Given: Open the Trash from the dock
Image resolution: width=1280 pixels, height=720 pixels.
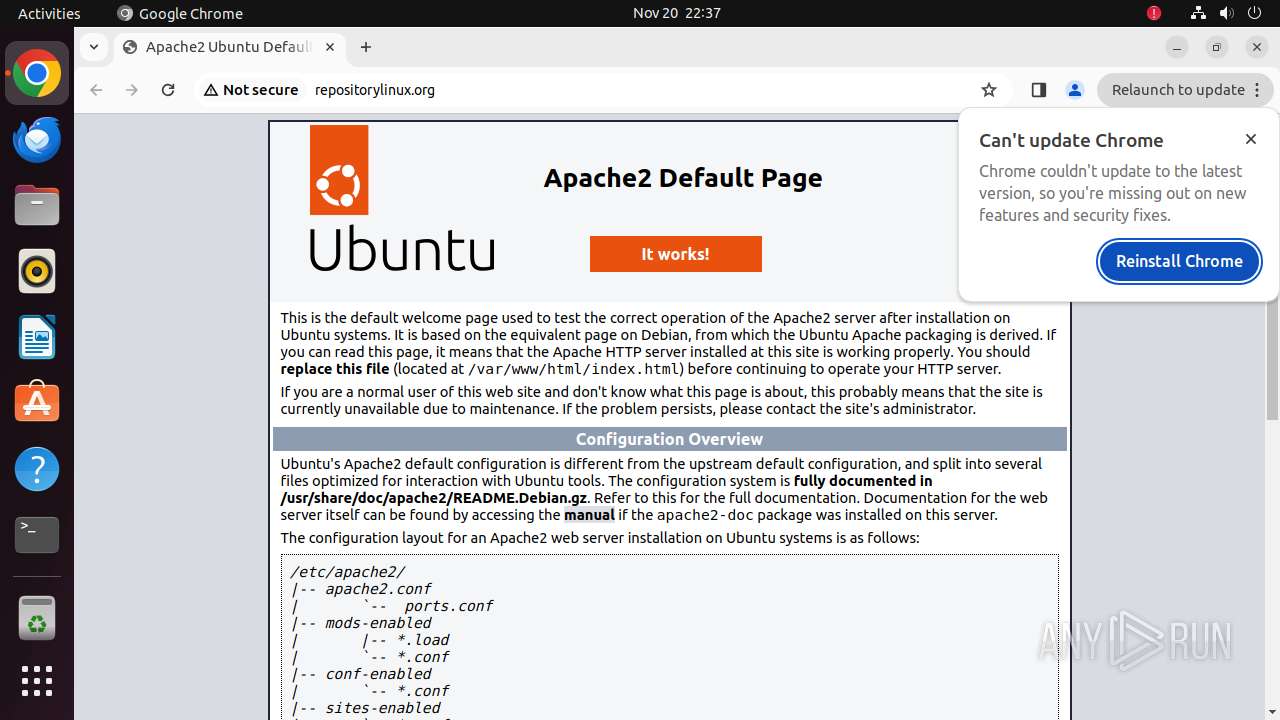Looking at the screenshot, I should (37, 617).
